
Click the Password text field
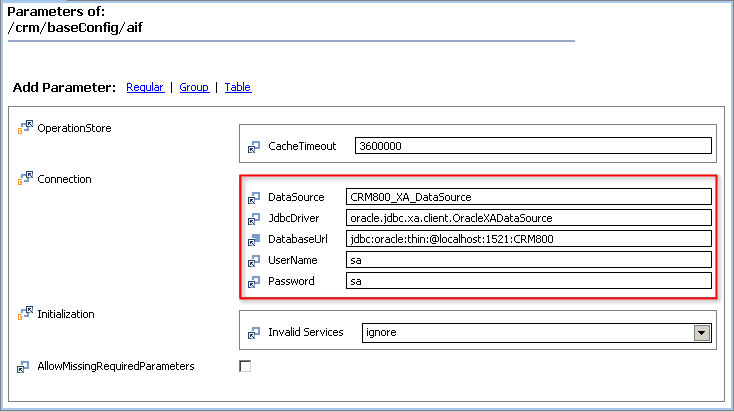pyautogui.click(x=528, y=282)
